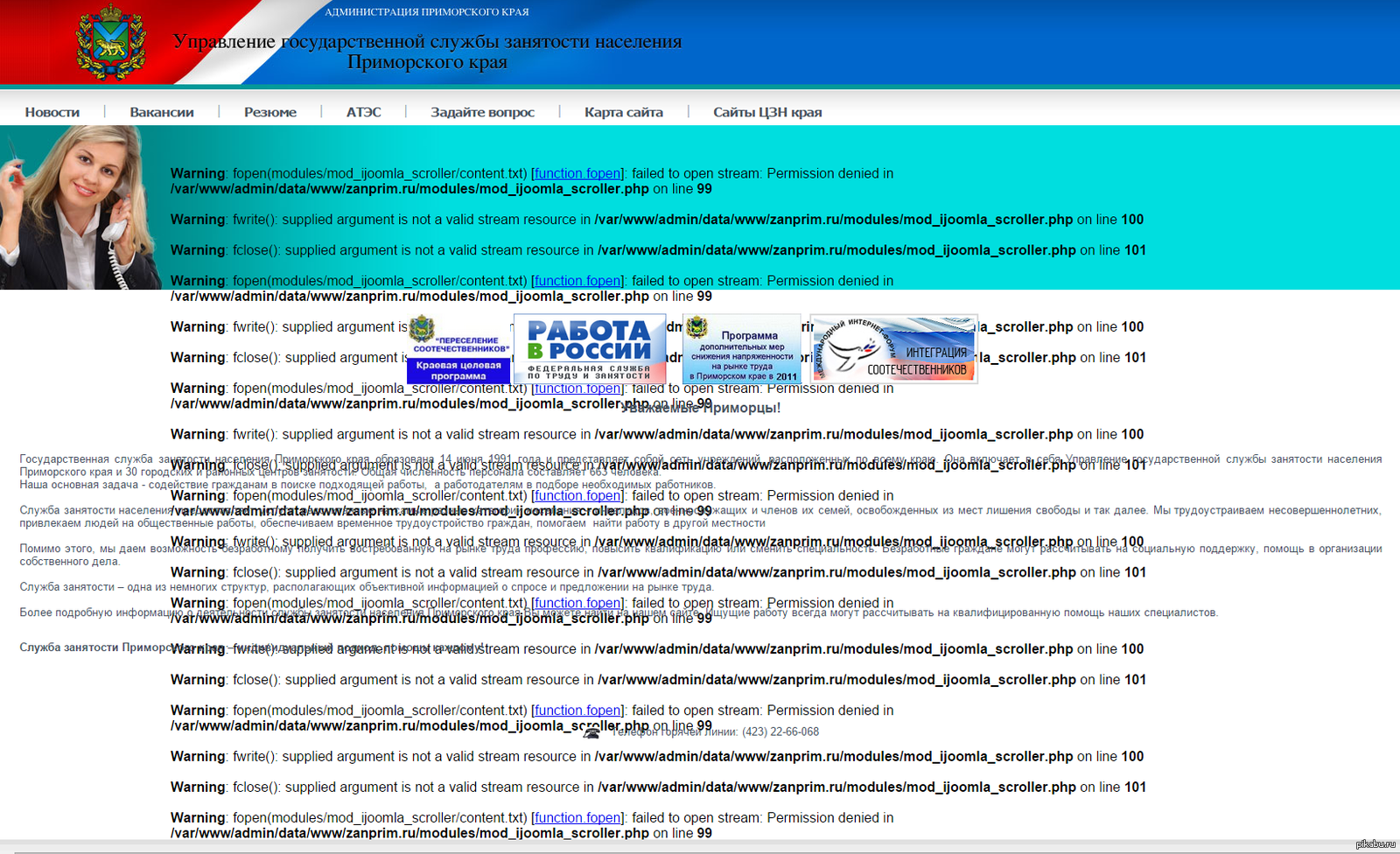Open the Задайте вопрос menu item

(482, 112)
